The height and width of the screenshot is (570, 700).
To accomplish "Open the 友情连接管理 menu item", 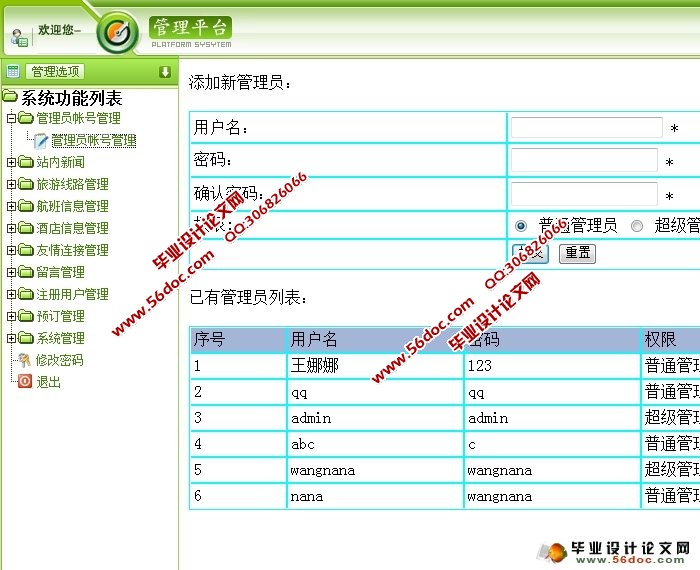I will pos(72,250).
